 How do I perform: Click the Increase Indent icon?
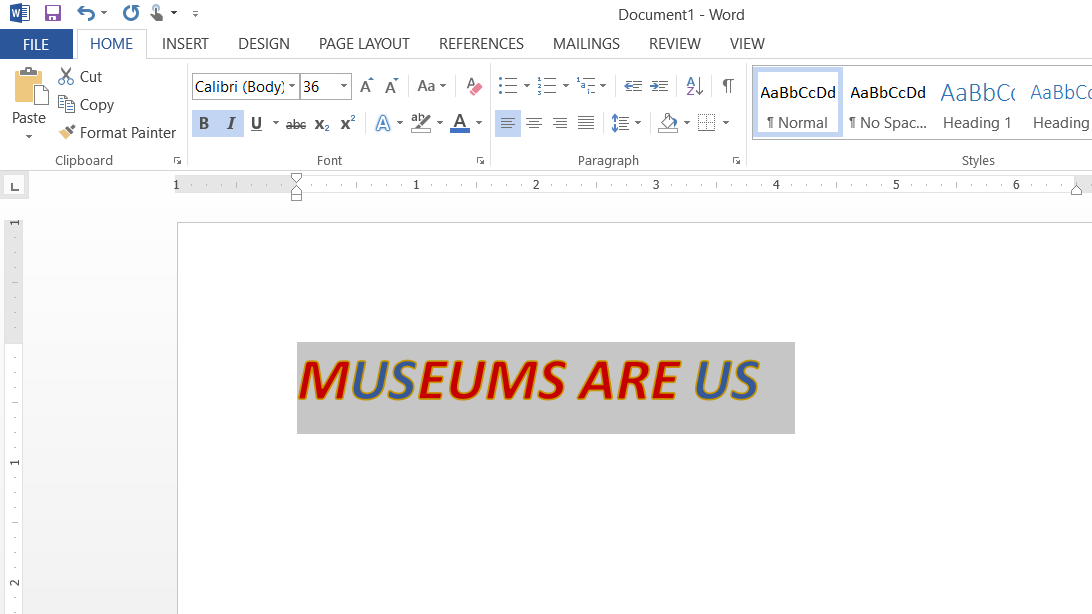coord(658,86)
